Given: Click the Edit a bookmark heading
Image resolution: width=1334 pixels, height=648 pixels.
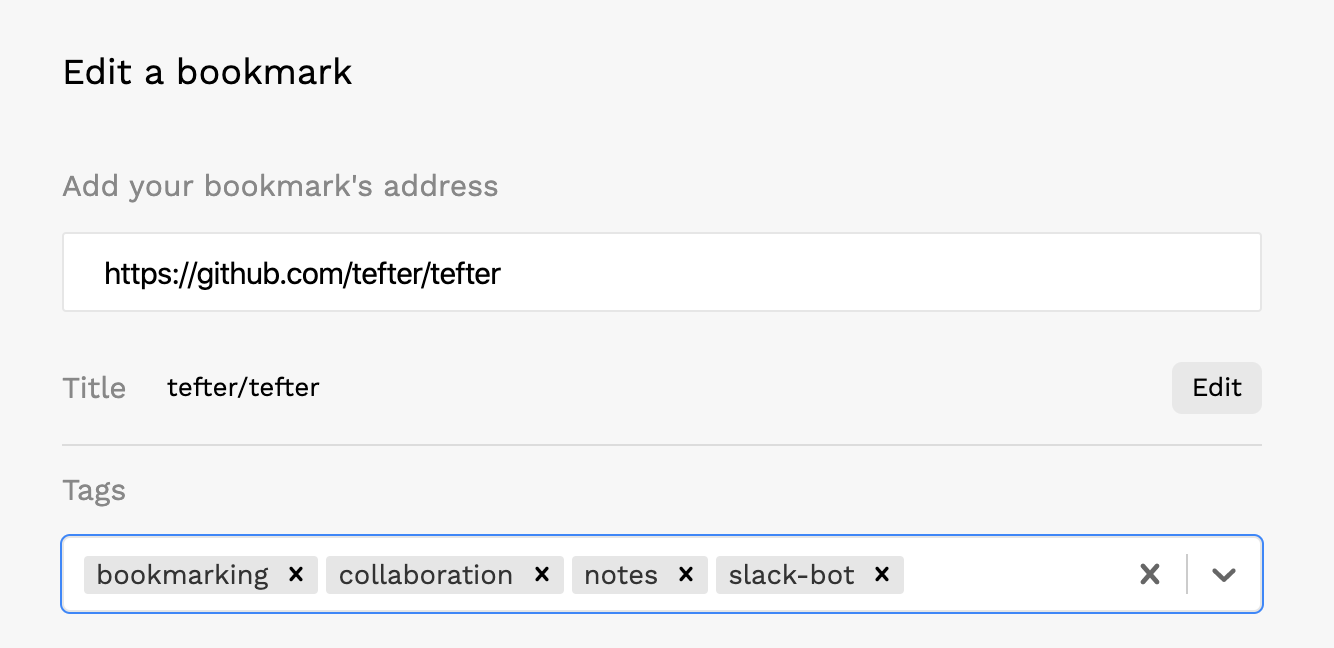Looking at the screenshot, I should [208, 72].
